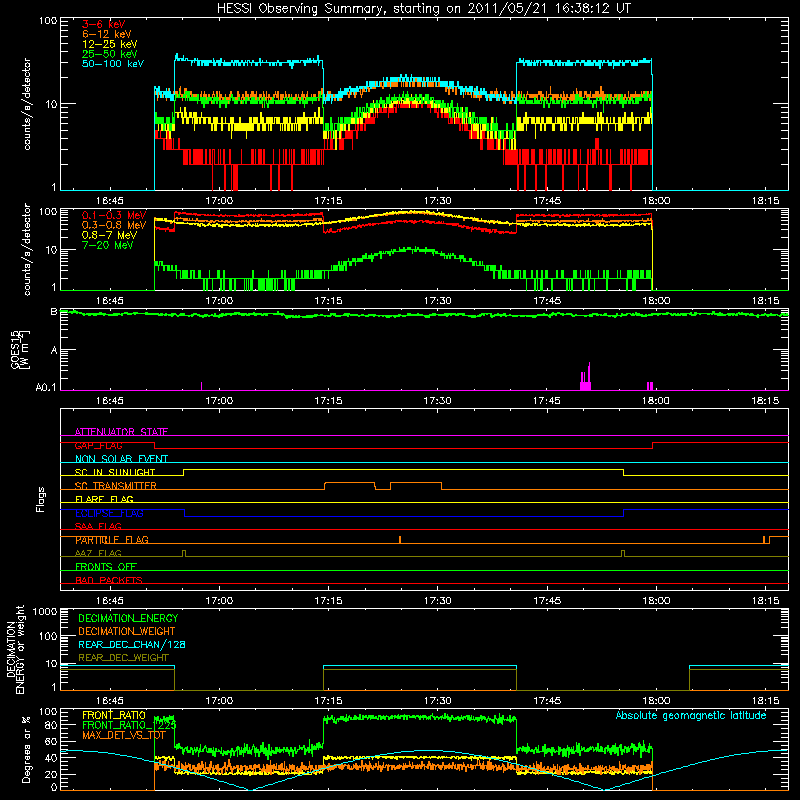Select the orange 6-12 keV legend label

pyautogui.click(x=107, y=34)
